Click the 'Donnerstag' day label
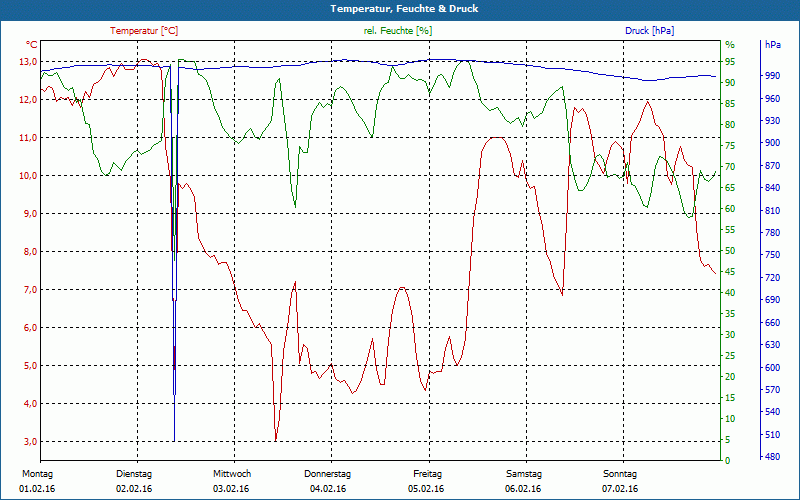The height and width of the screenshot is (500, 800). (328, 474)
